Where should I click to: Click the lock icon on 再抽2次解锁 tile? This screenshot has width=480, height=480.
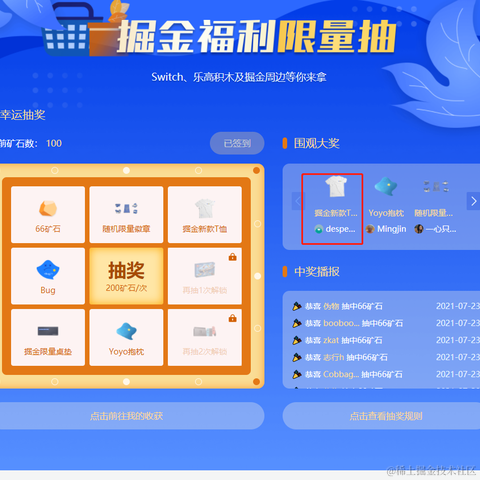point(233,318)
